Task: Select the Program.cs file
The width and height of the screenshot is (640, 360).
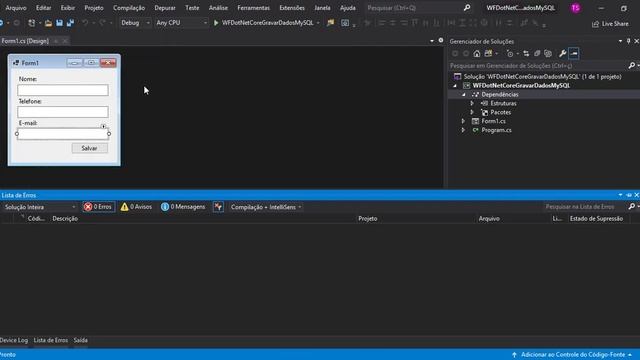Action: [496, 130]
